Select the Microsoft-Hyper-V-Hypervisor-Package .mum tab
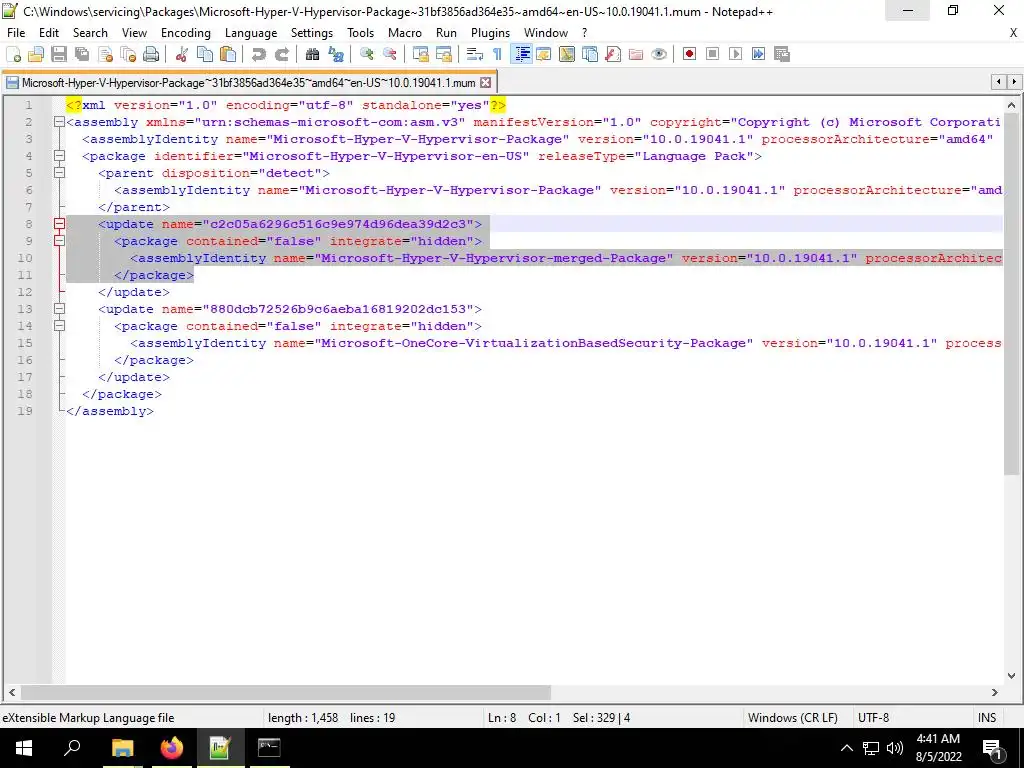This screenshot has height=768, width=1024. point(248,83)
